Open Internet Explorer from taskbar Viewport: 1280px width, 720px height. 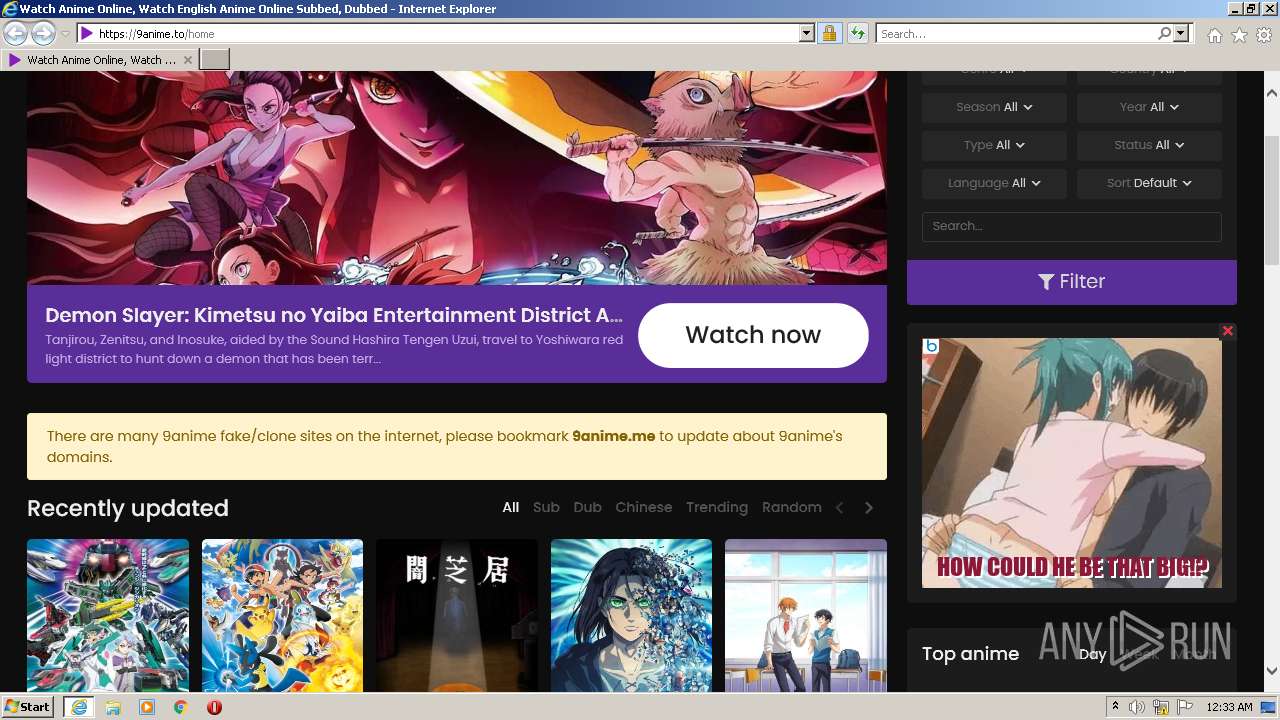pos(79,707)
